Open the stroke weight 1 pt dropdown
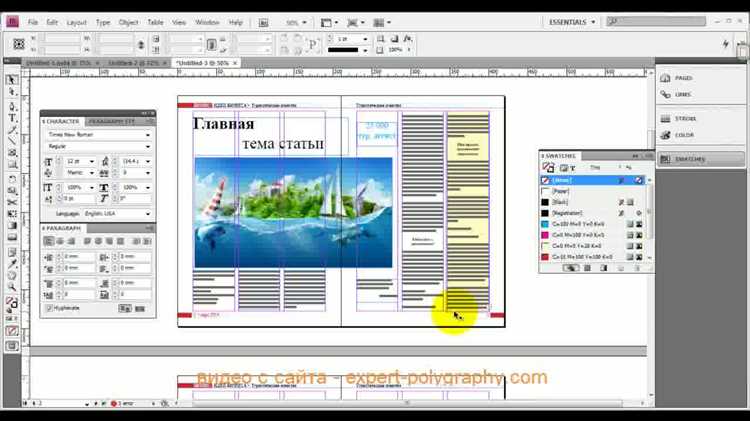The width and height of the screenshot is (750, 421). (x=365, y=39)
